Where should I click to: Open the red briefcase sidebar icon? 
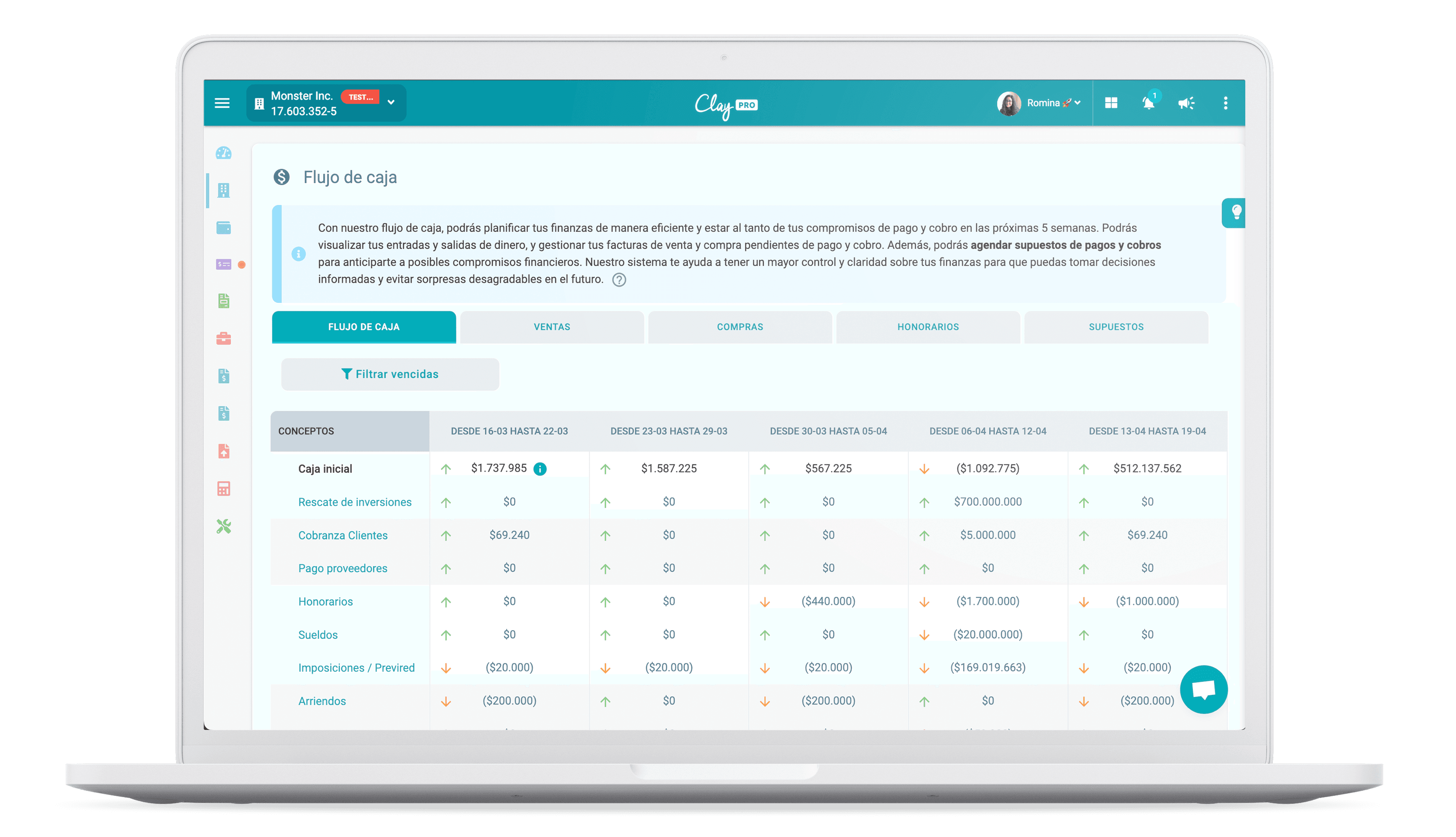(224, 338)
